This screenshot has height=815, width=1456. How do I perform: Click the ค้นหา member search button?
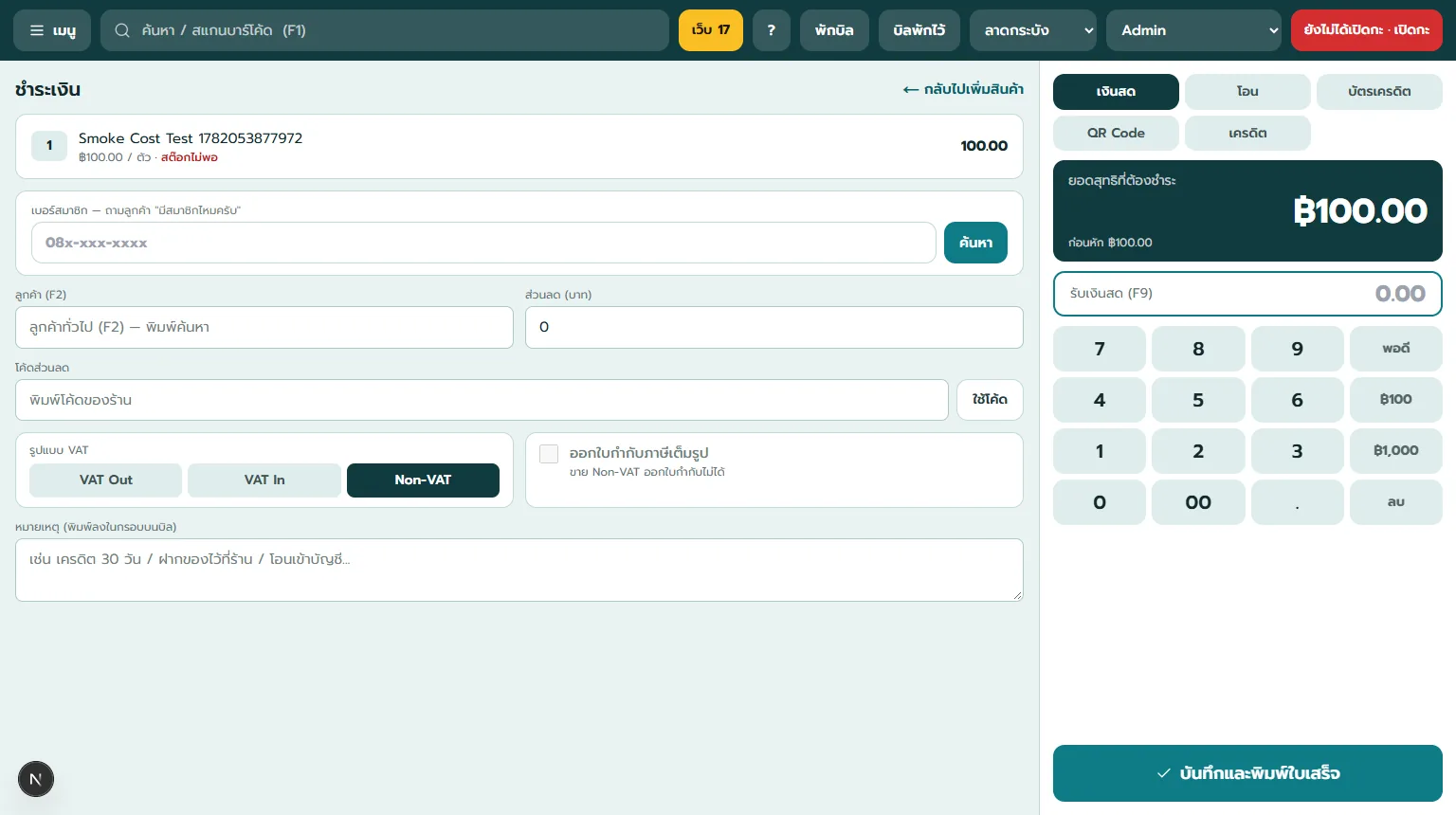(x=975, y=243)
